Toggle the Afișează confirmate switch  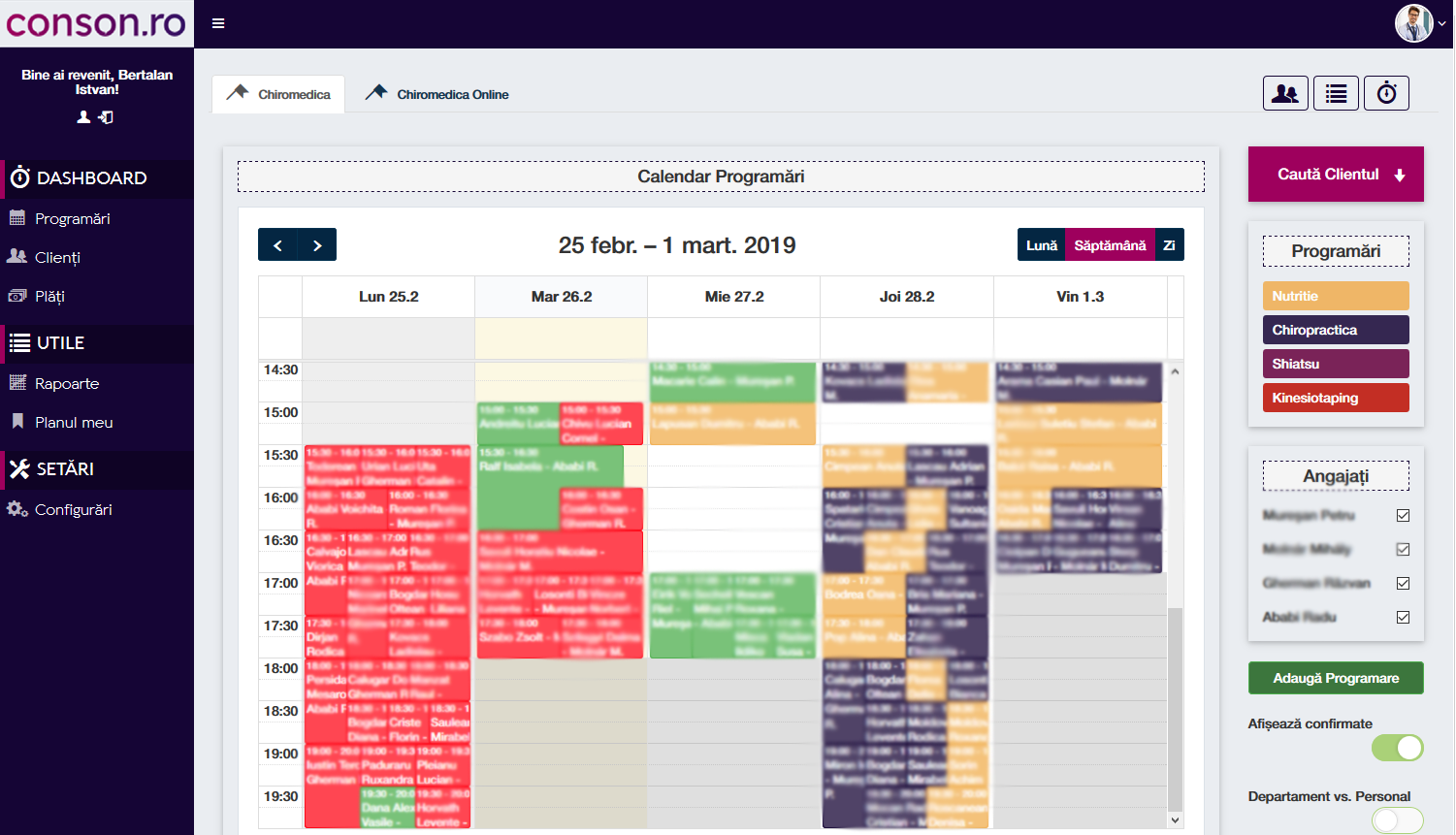(1397, 748)
